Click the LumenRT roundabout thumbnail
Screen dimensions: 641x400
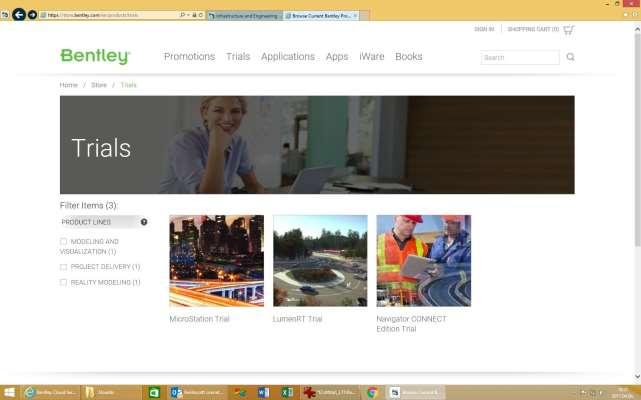click(320, 261)
